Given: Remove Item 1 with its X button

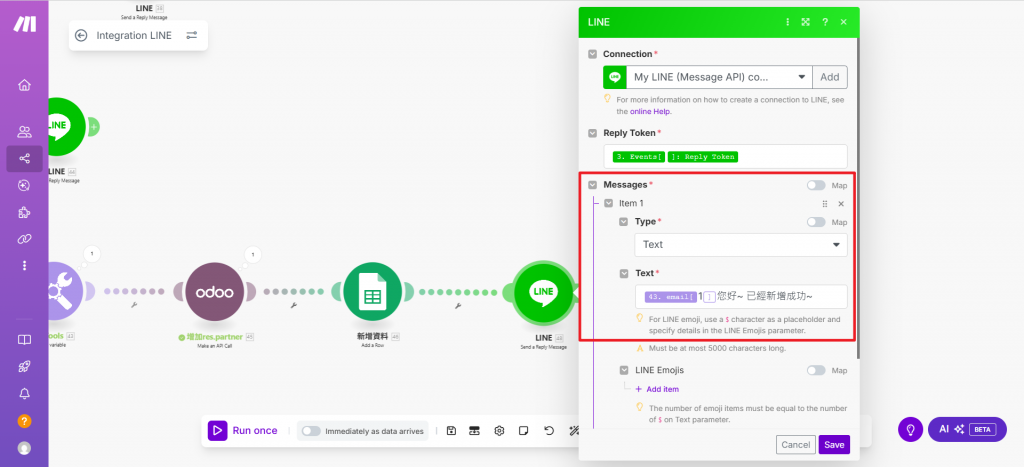Looking at the screenshot, I should click(841, 204).
